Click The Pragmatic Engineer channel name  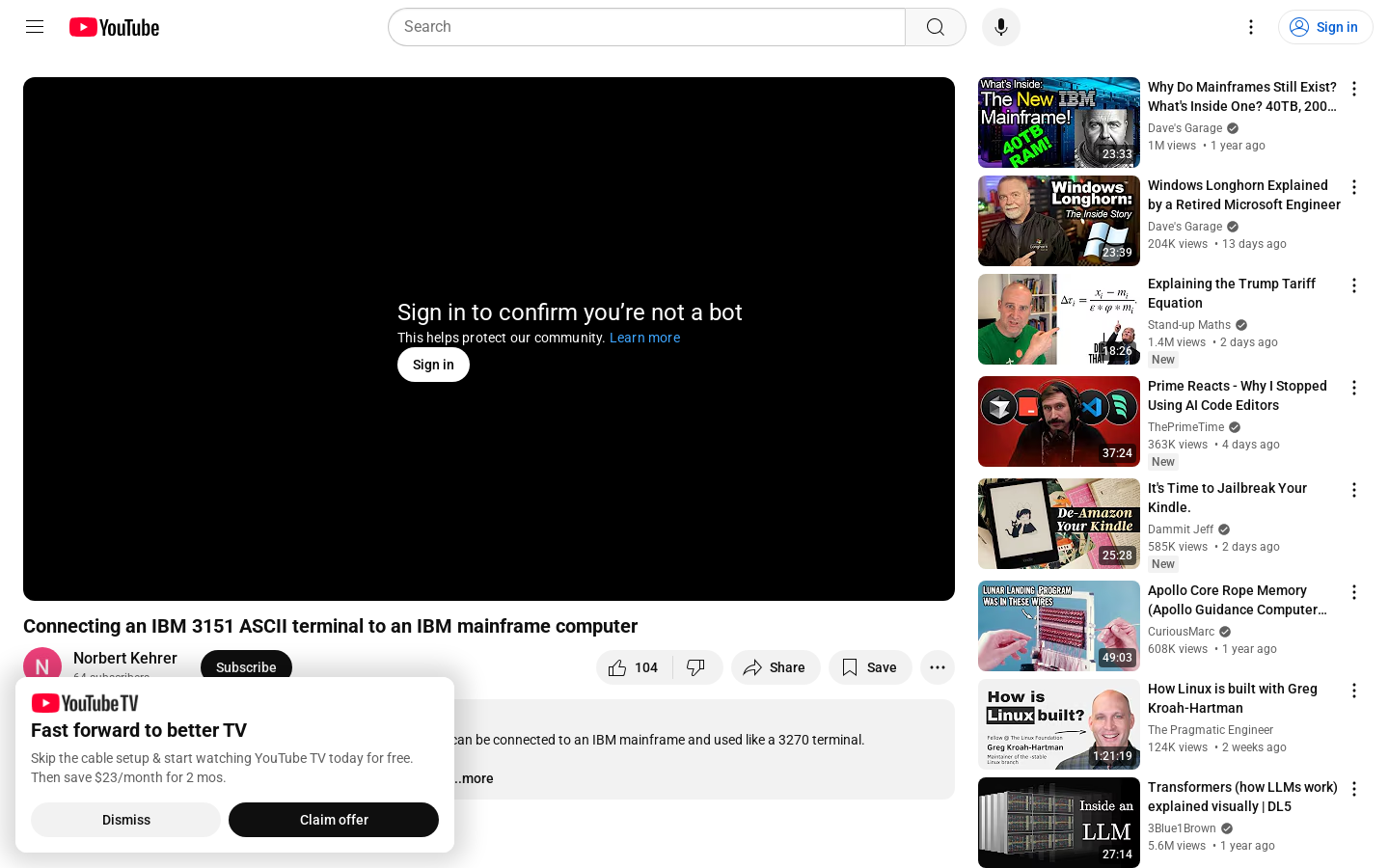point(1211,730)
